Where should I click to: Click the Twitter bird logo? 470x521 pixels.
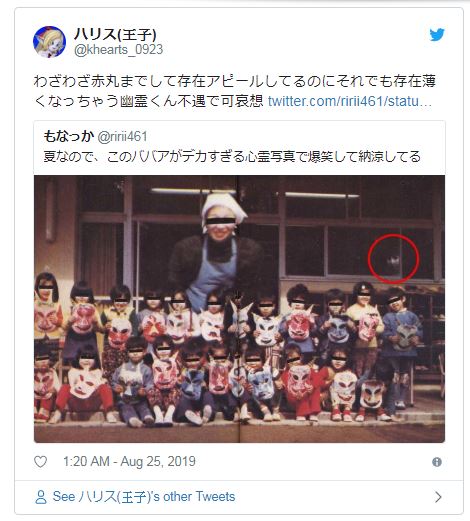pos(437,35)
